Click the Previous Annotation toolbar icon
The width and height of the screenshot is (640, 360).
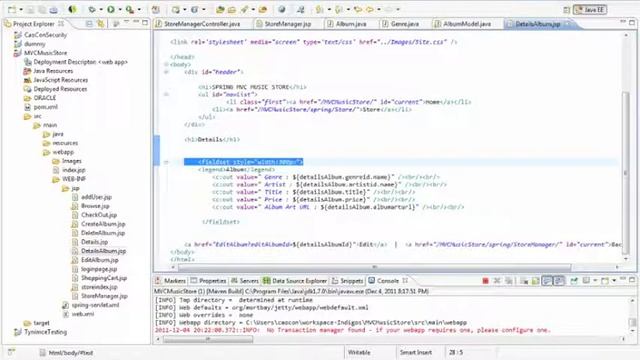point(339,9)
